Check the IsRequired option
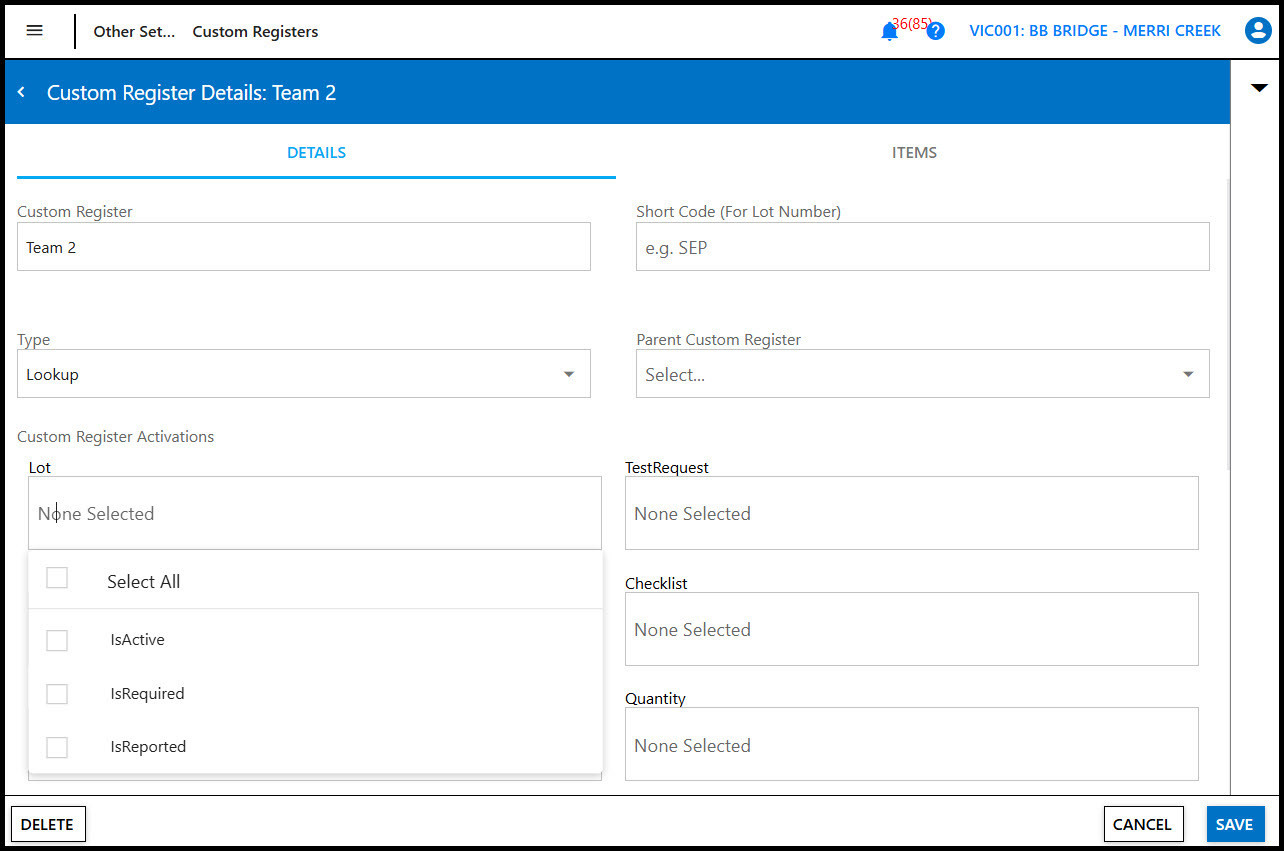The width and height of the screenshot is (1284, 851). (x=57, y=694)
